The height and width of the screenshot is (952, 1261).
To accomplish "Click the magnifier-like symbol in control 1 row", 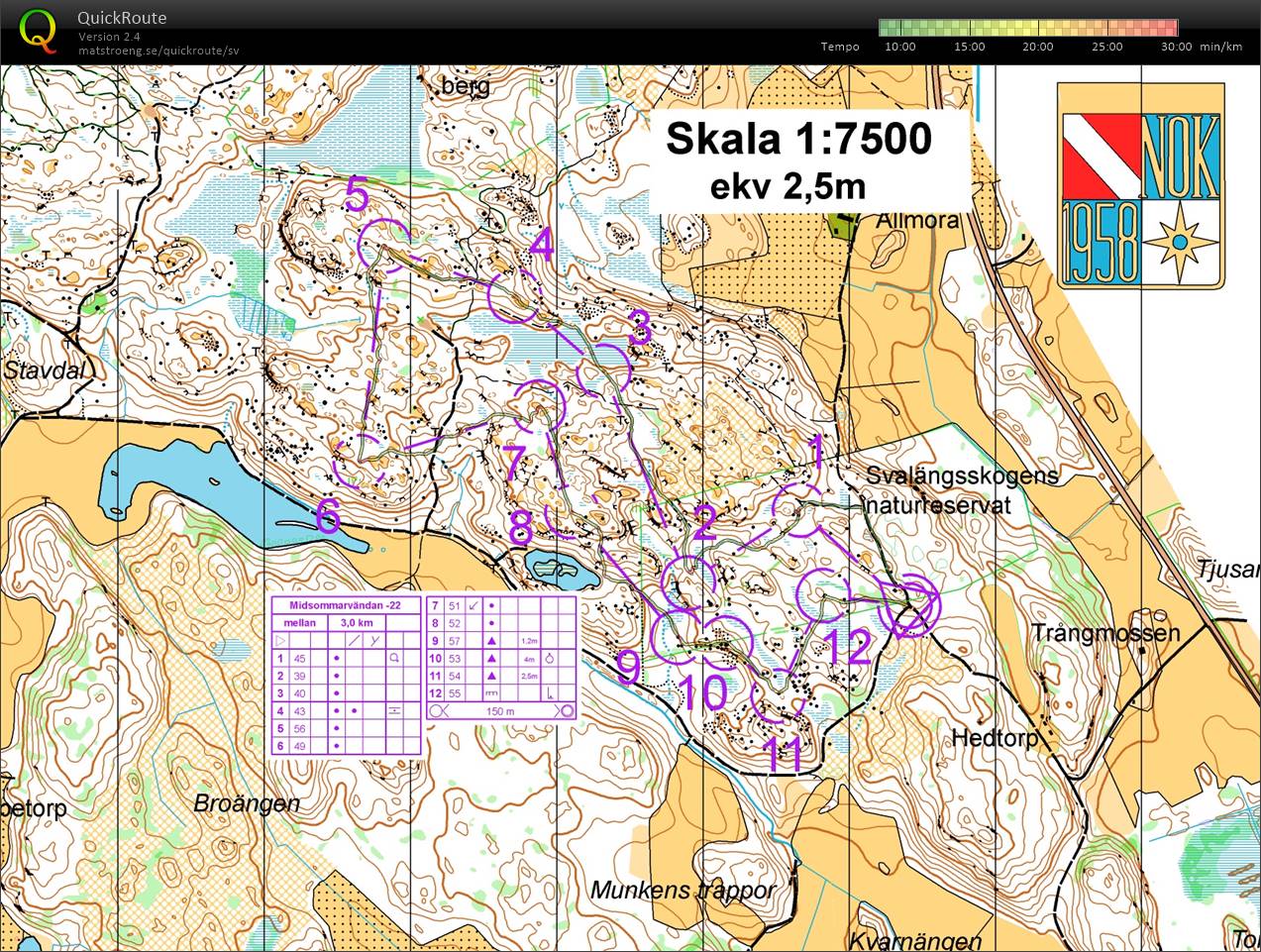I will point(394,658).
